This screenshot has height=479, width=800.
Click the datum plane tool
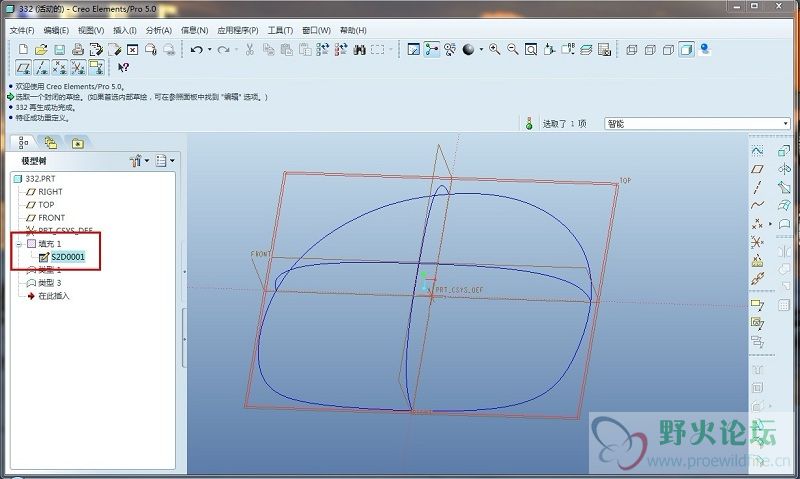pyautogui.click(x=757, y=169)
